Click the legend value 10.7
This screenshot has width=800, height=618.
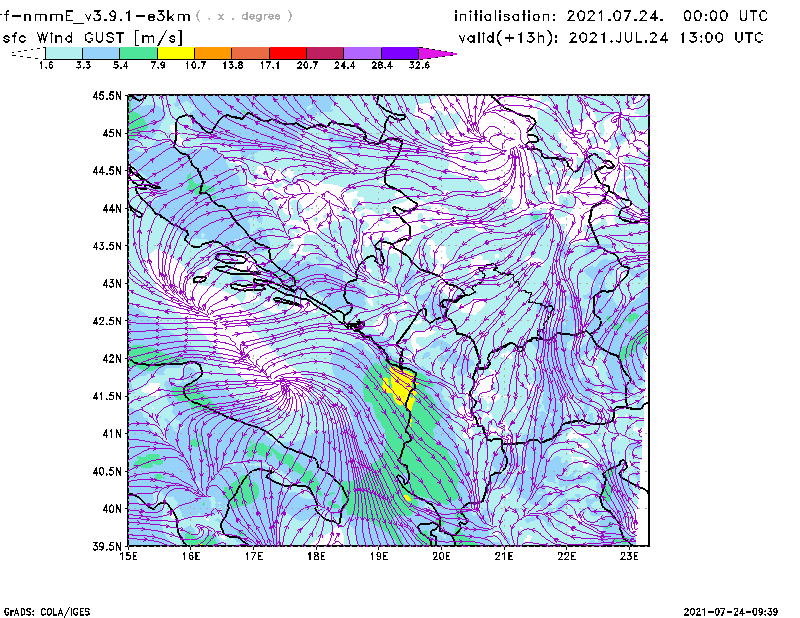pyautogui.click(x=195, y=65)
